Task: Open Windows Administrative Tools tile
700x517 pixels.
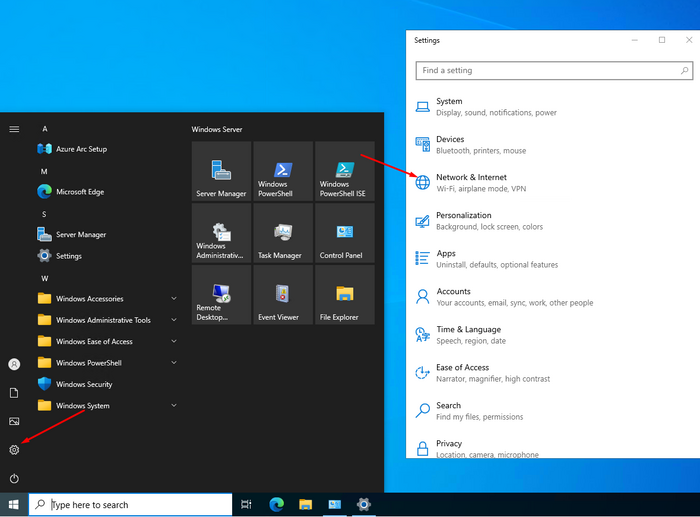Action: click(x=221, y=233)
